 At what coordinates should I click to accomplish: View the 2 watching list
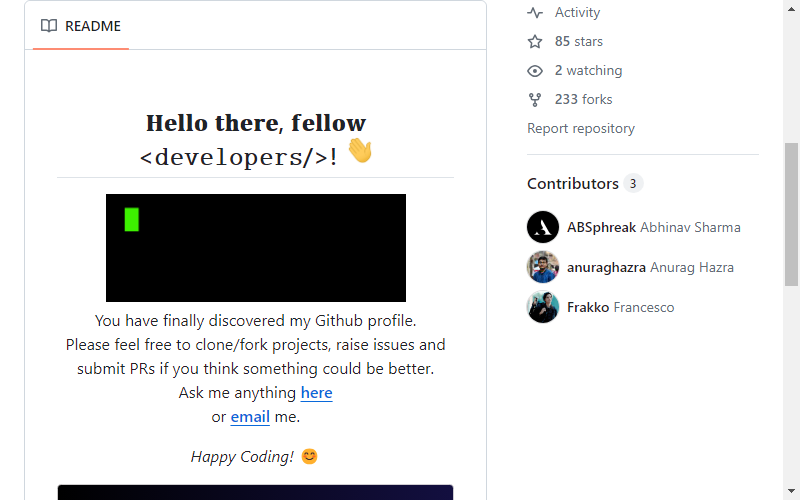[x=588, y=70]
